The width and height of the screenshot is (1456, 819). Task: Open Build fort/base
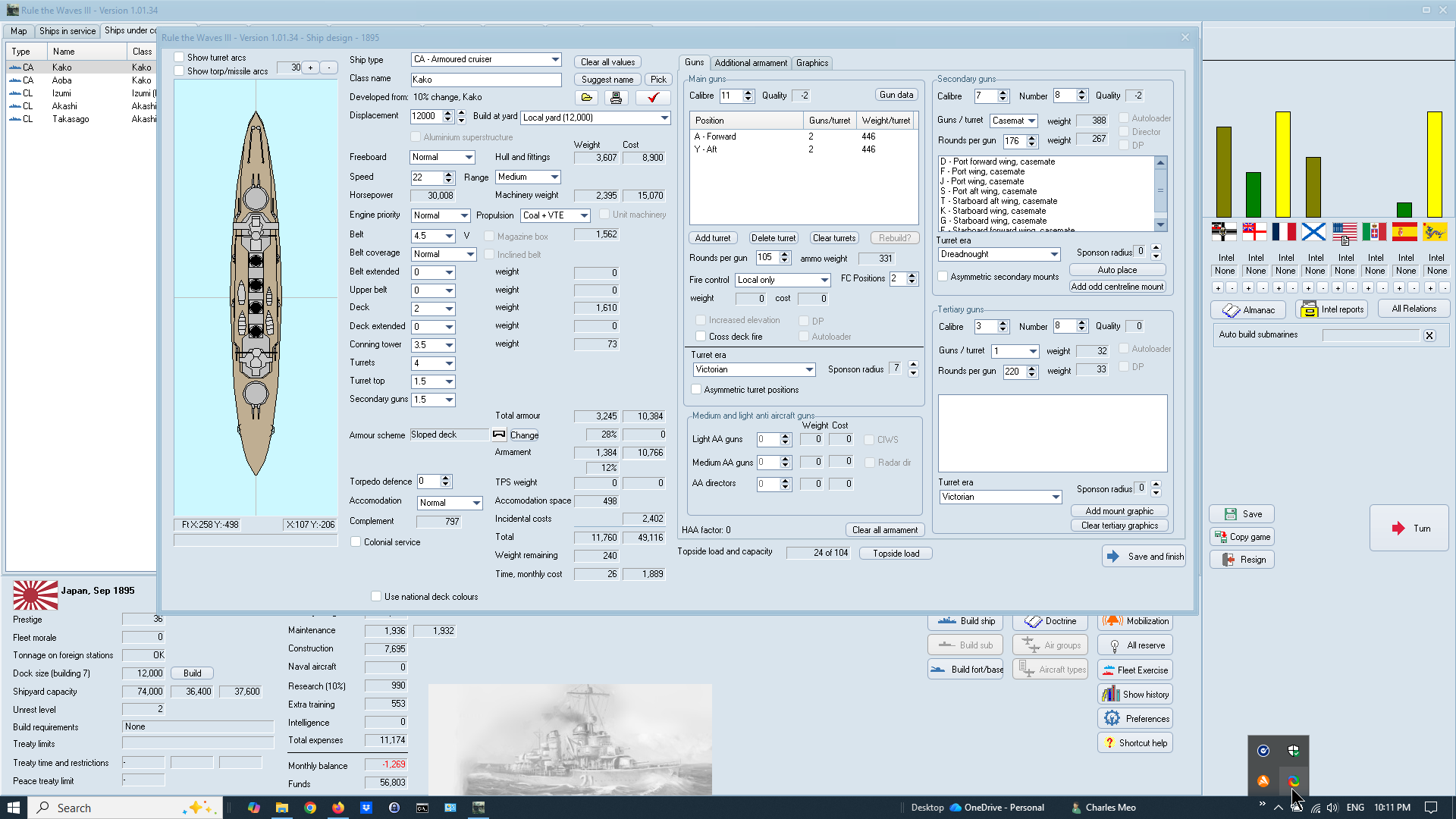click(x=965, y=670)
